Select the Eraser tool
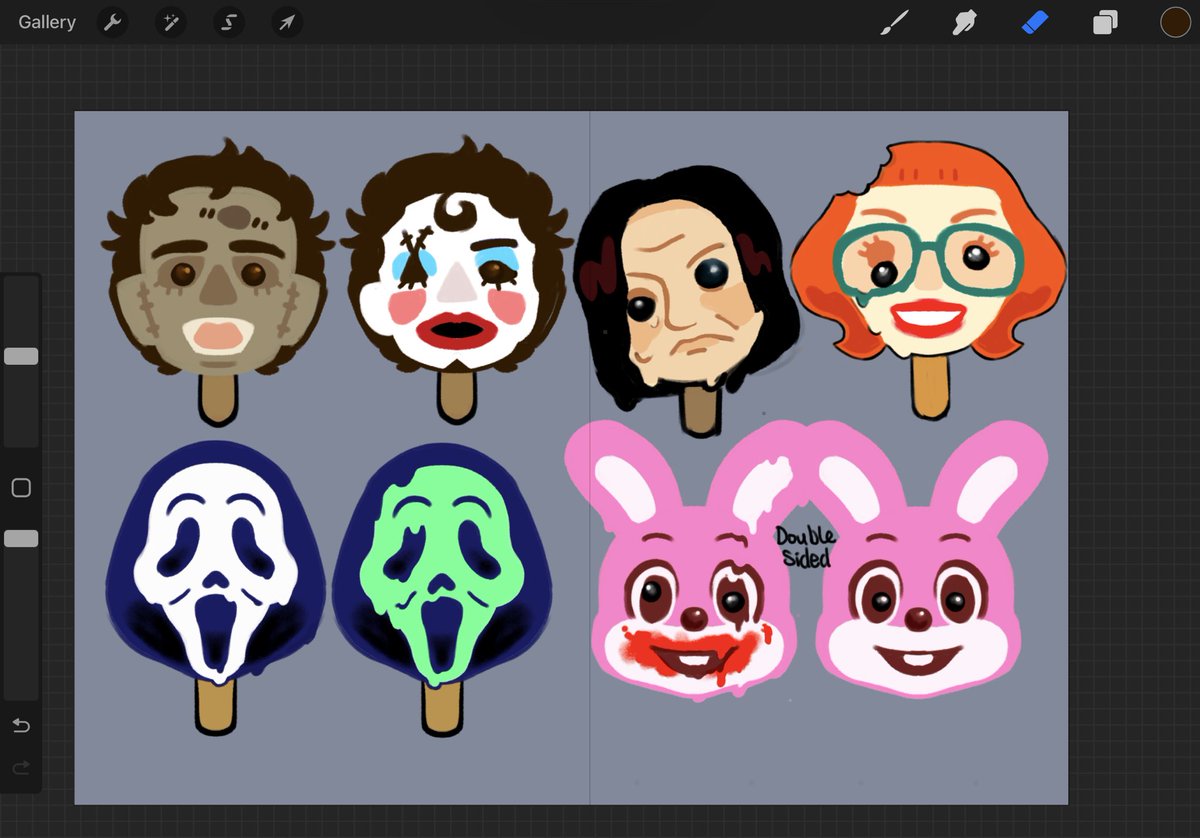 (x=1035, y=22)
